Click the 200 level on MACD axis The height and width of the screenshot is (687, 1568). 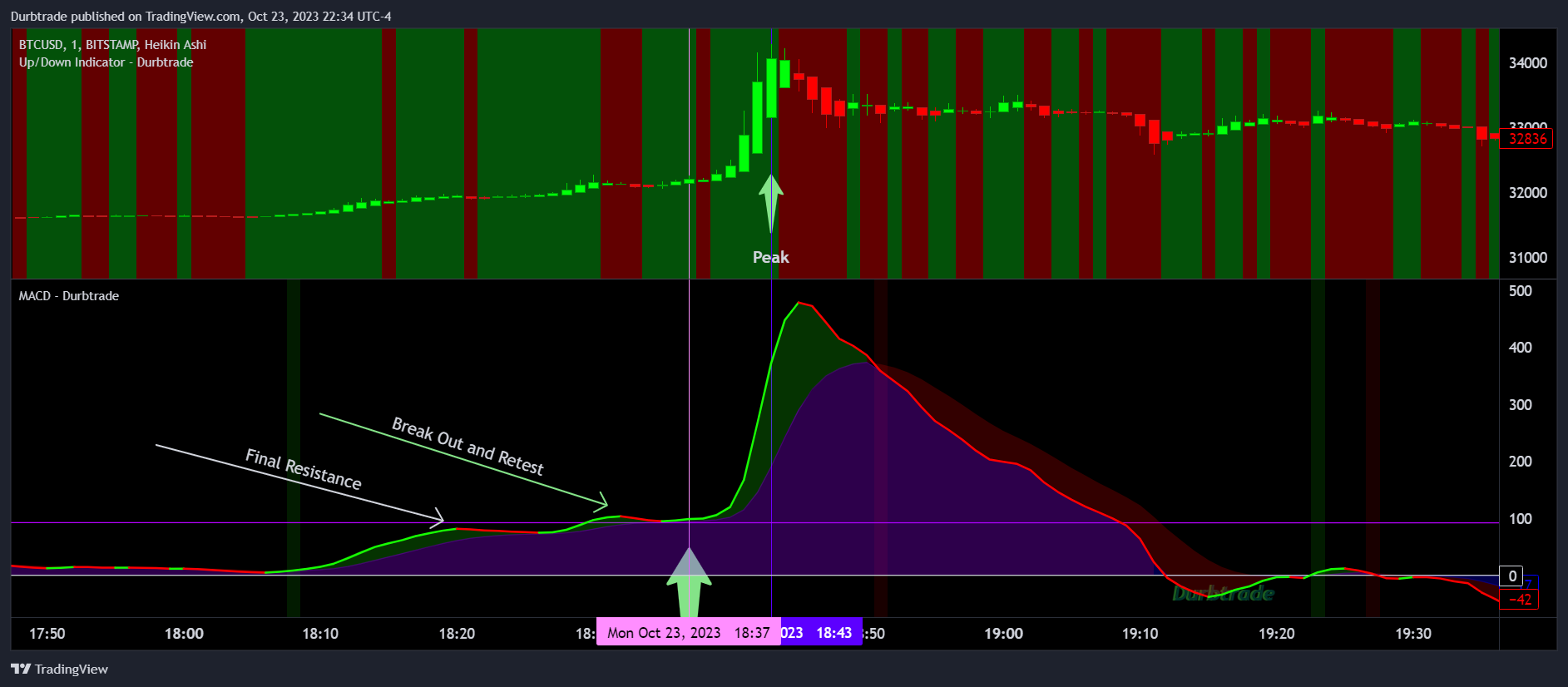1521,462
